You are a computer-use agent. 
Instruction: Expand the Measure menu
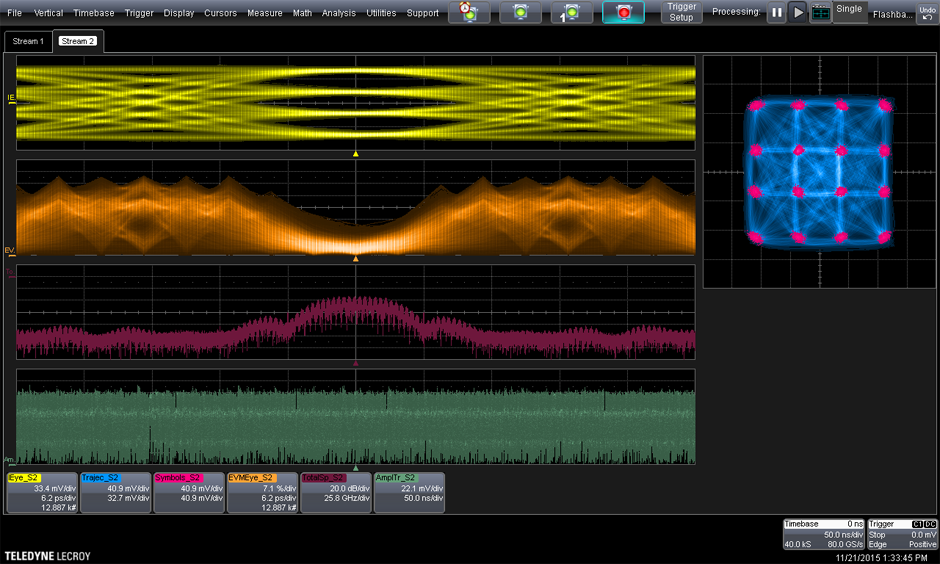264,13
